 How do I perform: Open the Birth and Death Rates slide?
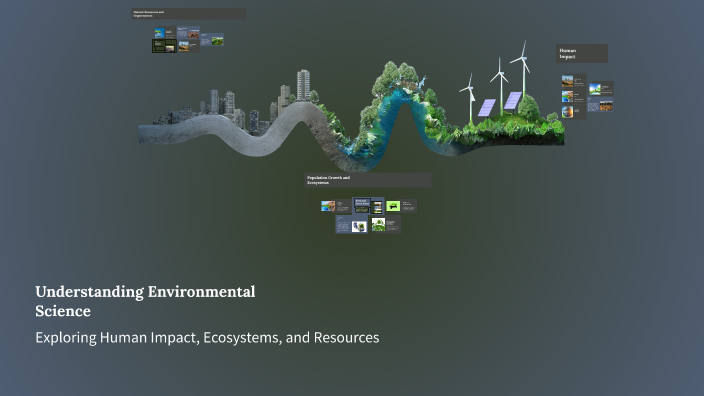pyautogui.click(x=368, y=206)
